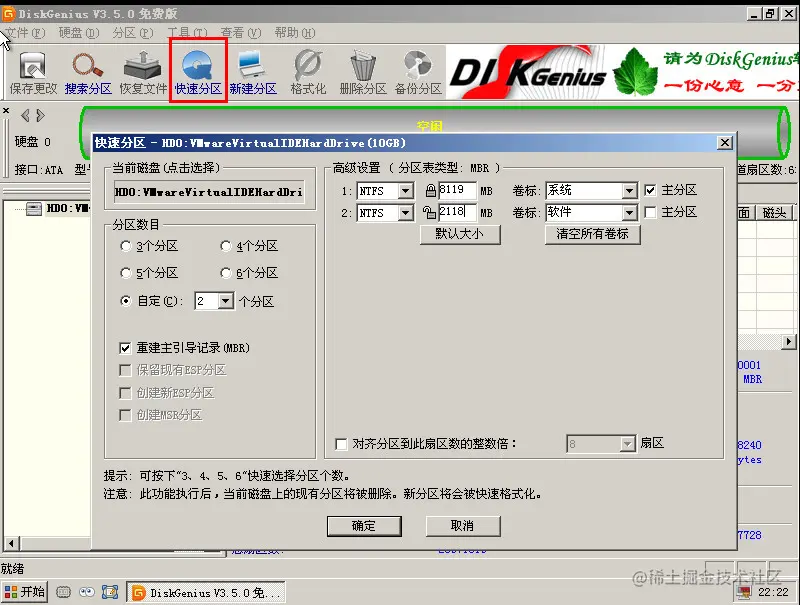
Task: Click the 新建分区 new partition icon
Action: [253, 73]
